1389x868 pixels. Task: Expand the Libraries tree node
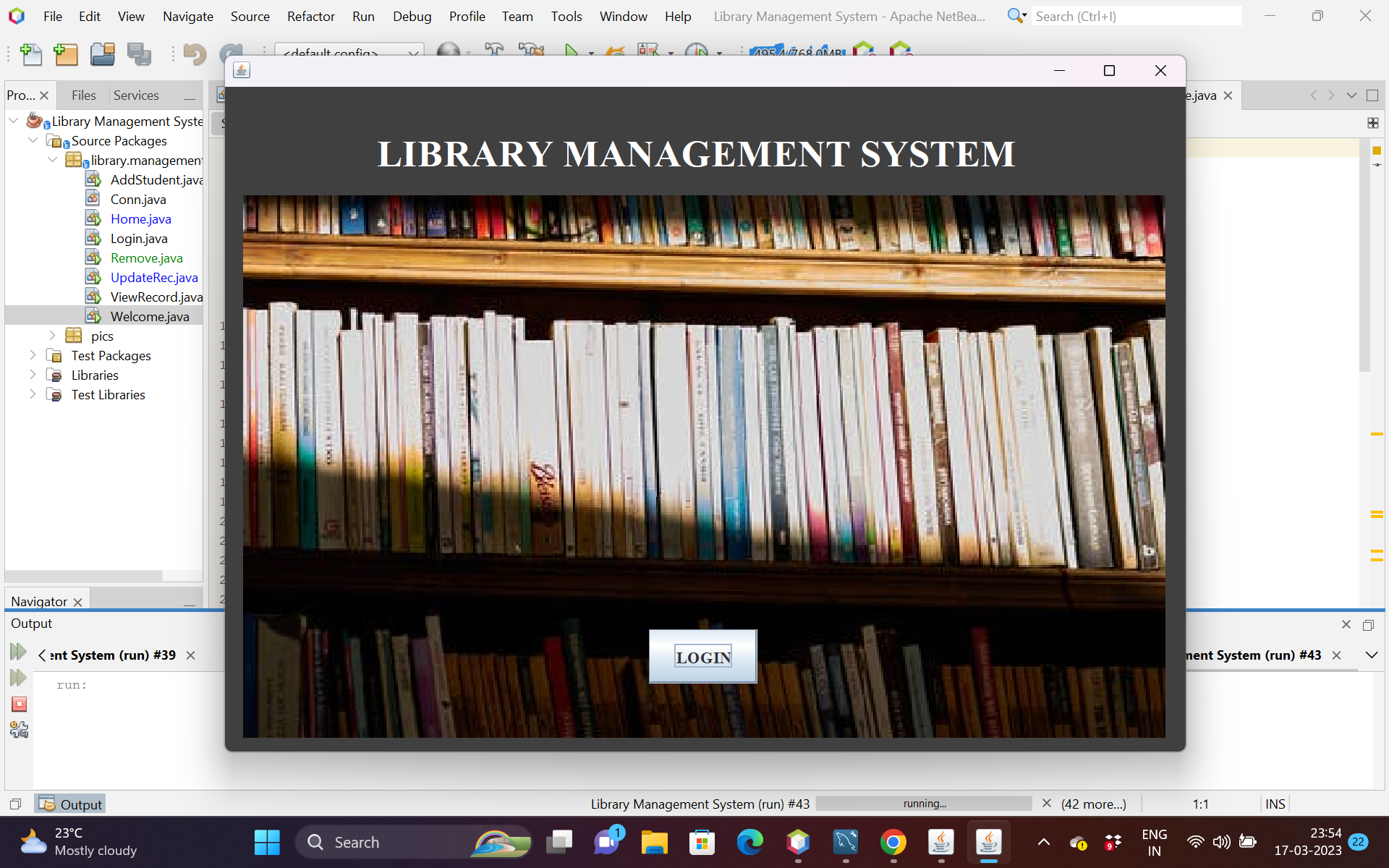(x=33, y=375)
